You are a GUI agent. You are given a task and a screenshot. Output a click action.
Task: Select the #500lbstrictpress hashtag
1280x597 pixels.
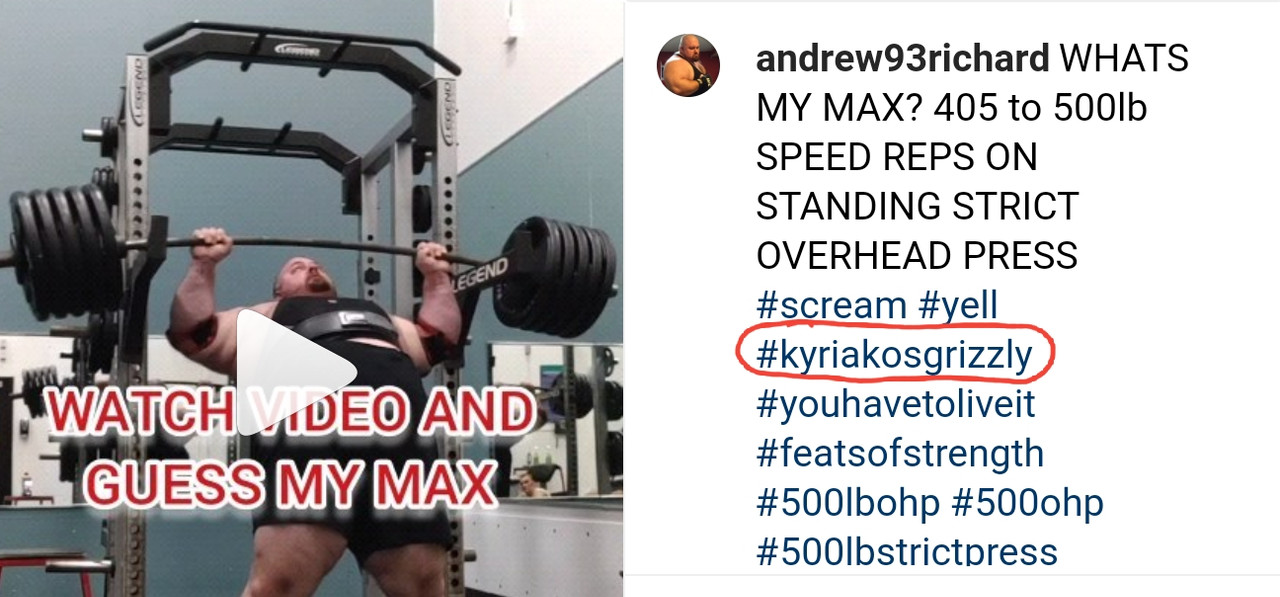907,551
